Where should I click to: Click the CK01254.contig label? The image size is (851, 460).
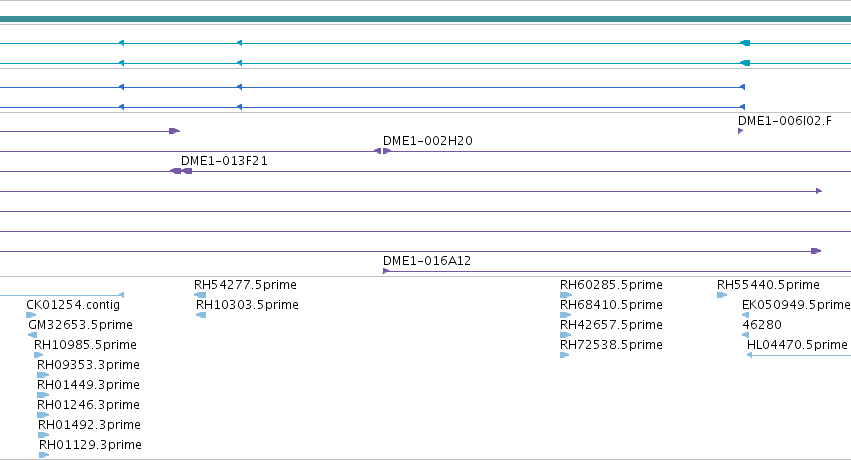click(73, 305)
